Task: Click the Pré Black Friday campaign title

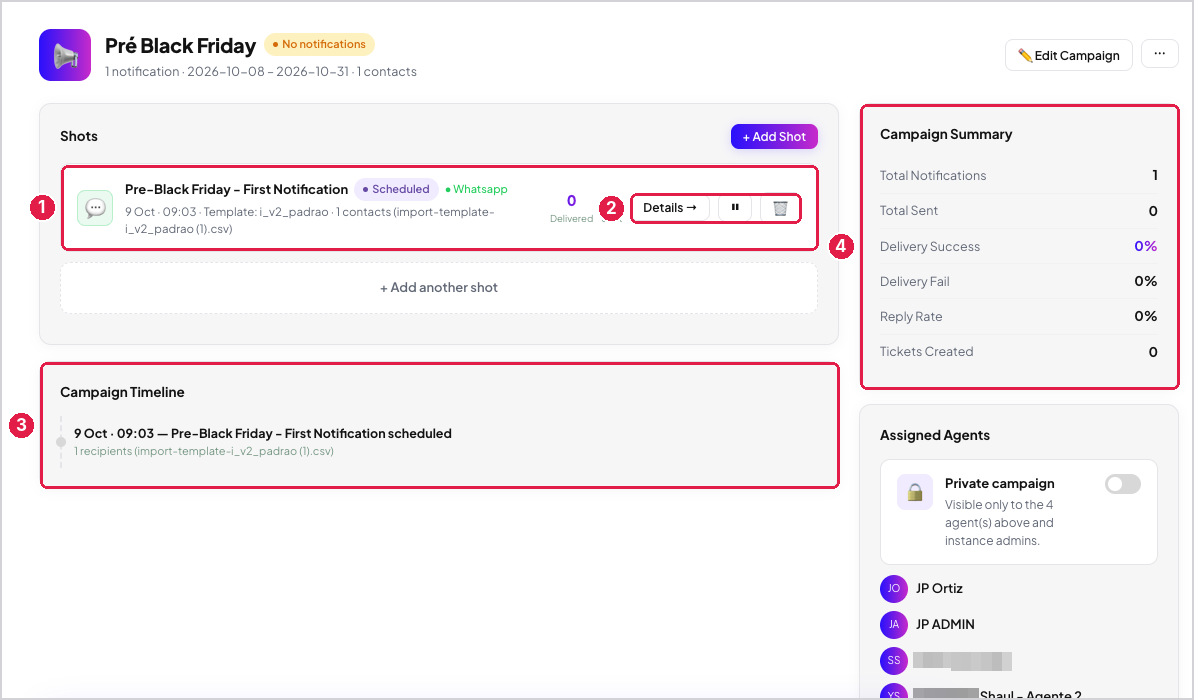Action: pyautogui.click(x=180, y=46)
